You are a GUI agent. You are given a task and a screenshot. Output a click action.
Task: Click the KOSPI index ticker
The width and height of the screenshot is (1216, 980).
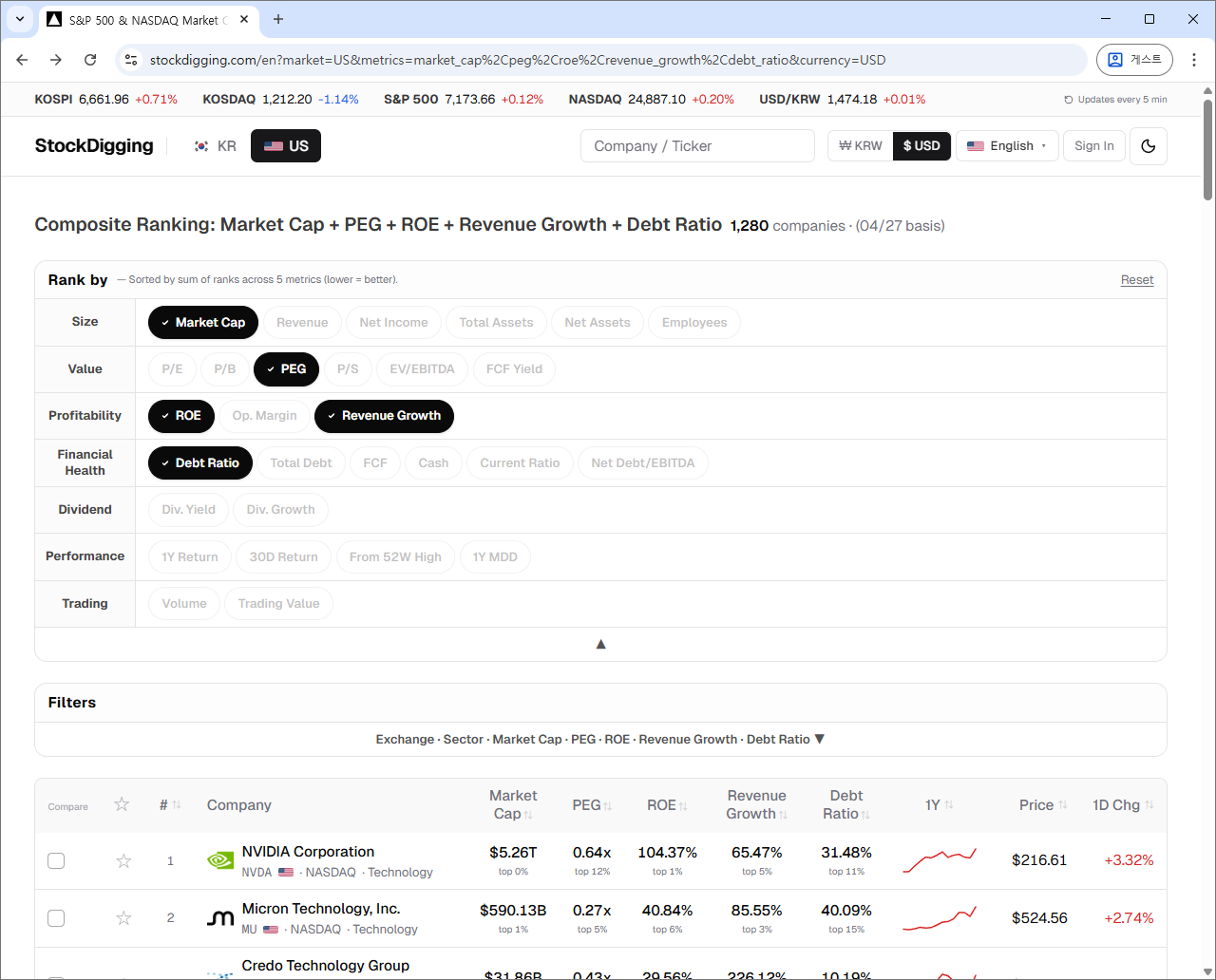pos(105,99)
